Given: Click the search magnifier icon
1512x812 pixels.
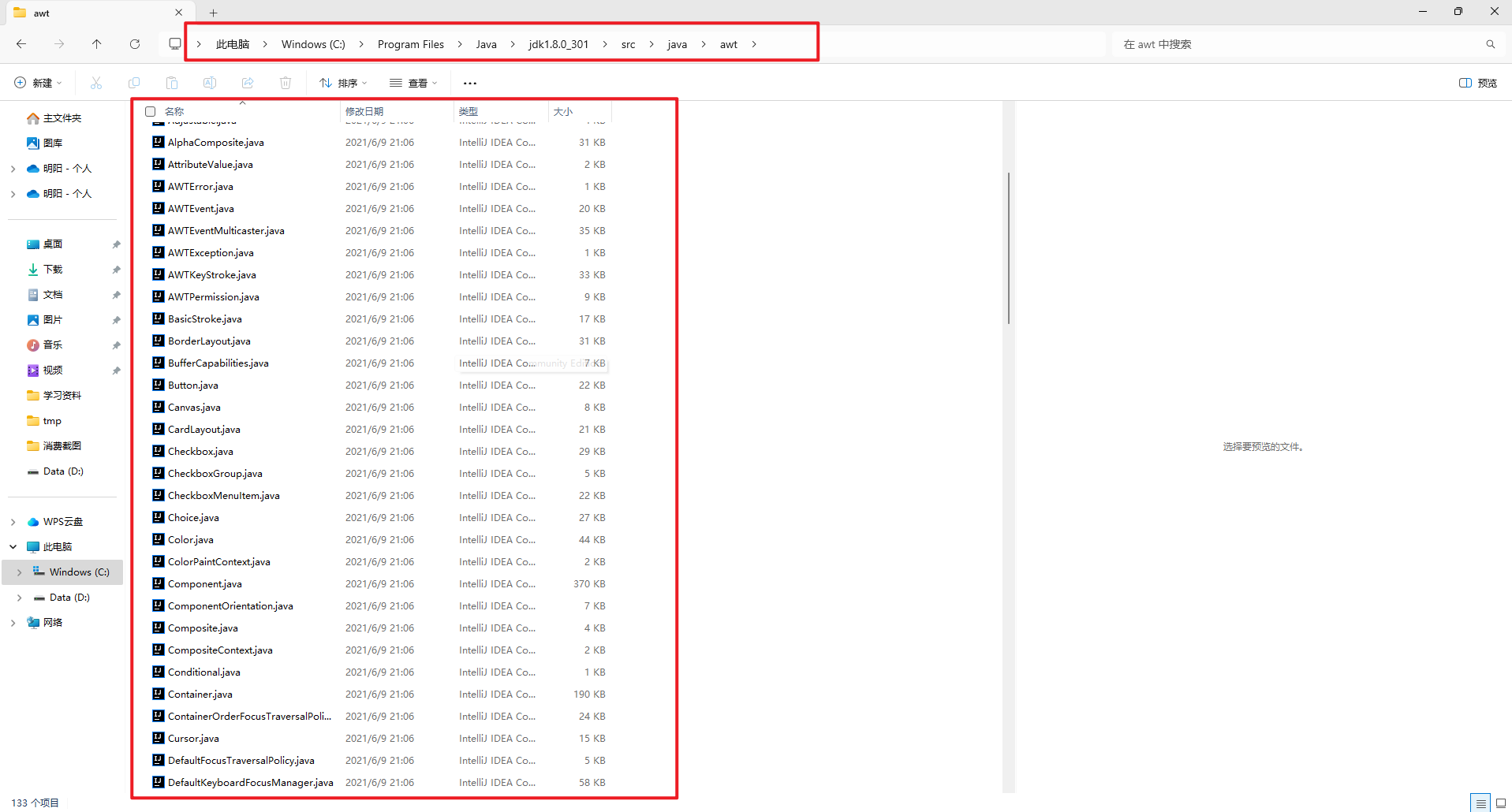Looking at the screenshot, I should point(1491,44).
